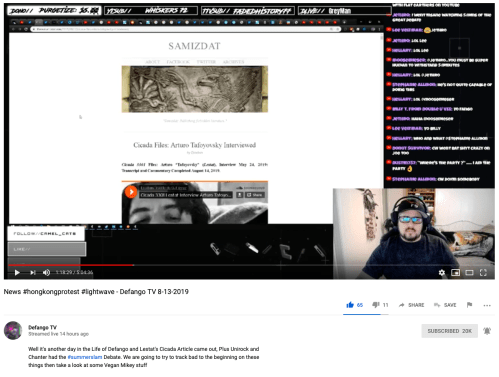
Task: Open the three-dot more actions menu
Action: (487, 305)
